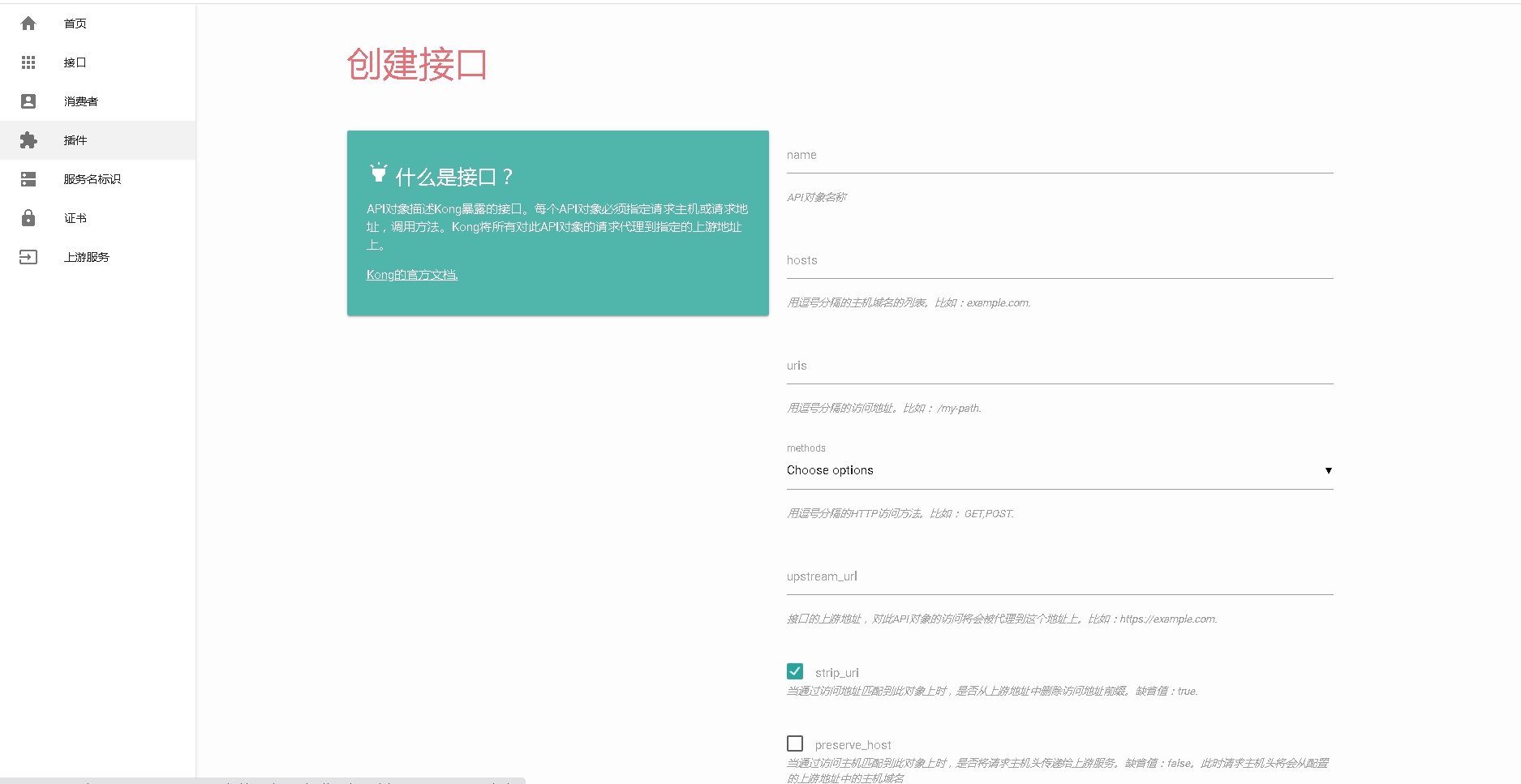1521x784 pixels.
Task: Open the 证书 menu item
Action: pos(97,218)
